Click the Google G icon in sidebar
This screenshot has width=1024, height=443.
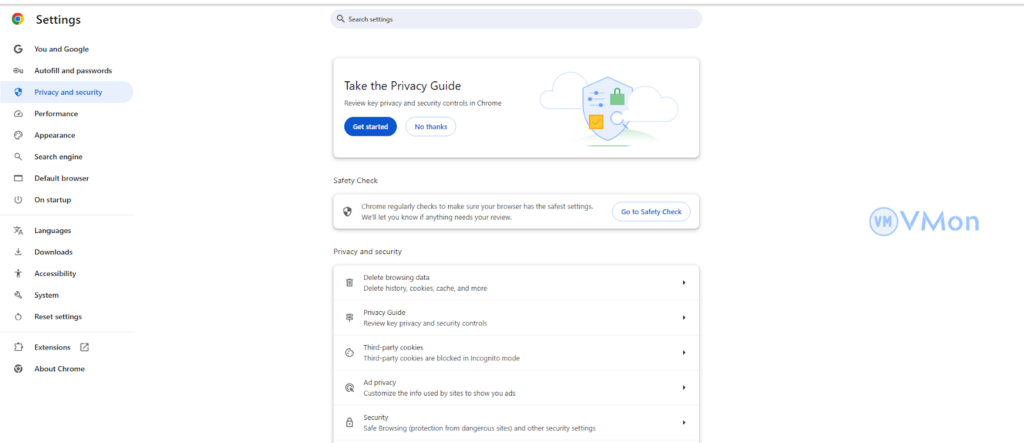click(18, 48)
